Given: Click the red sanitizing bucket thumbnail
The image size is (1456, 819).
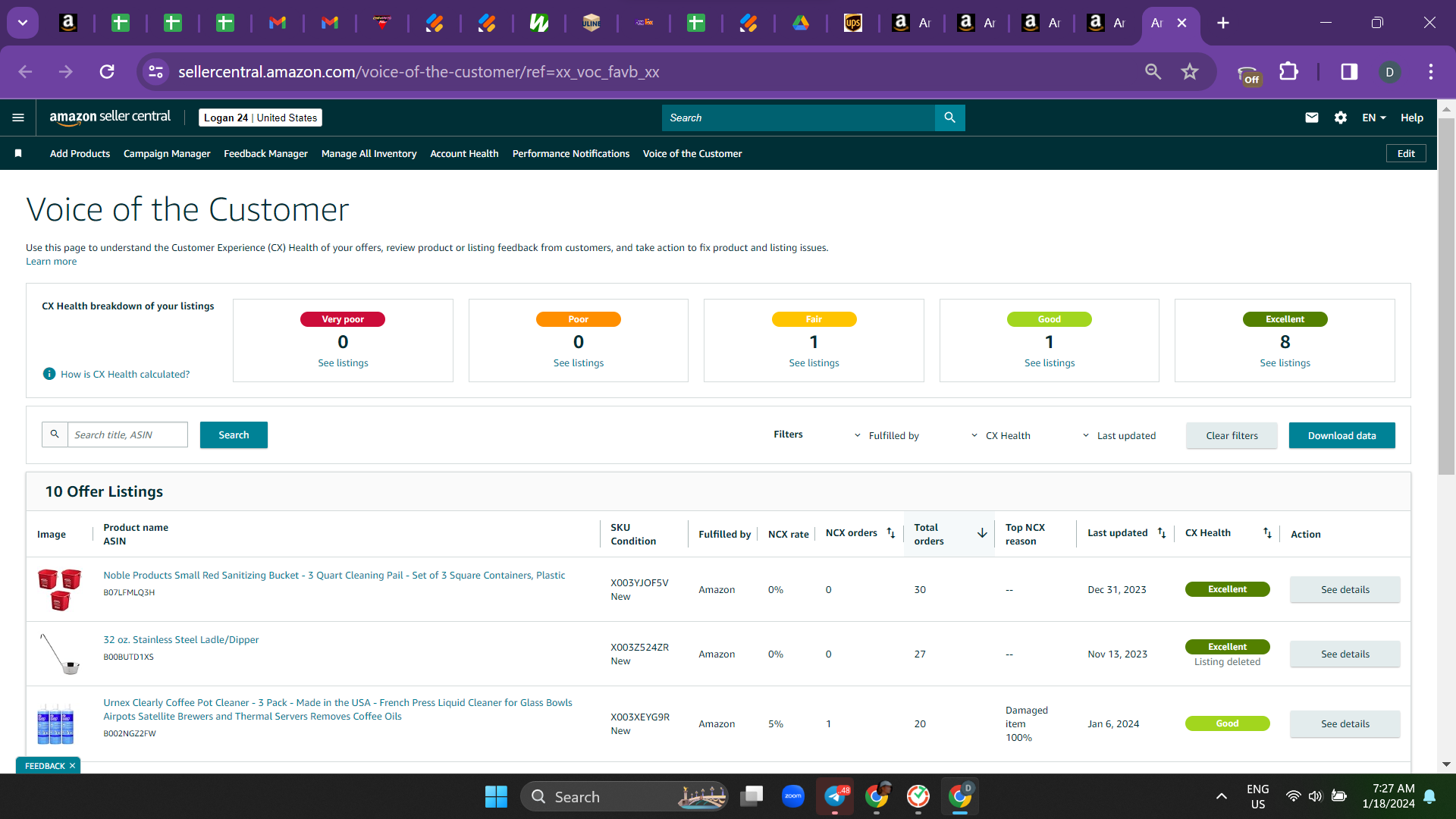Looking at the screenshot, I should [x=60, y=589].
